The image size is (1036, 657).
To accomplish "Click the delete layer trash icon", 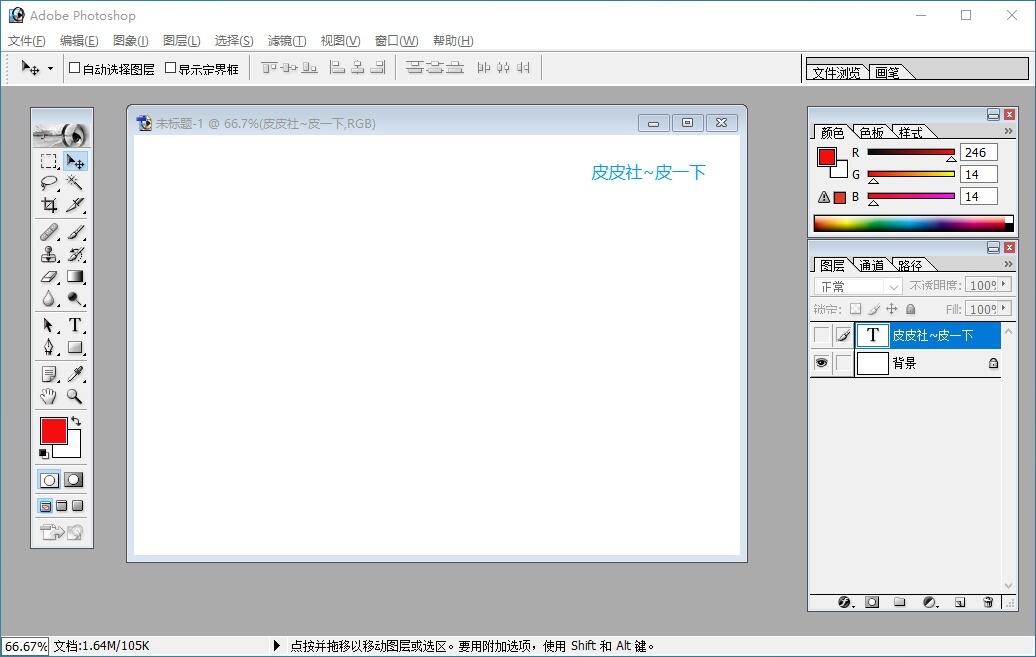I will 988,602.
